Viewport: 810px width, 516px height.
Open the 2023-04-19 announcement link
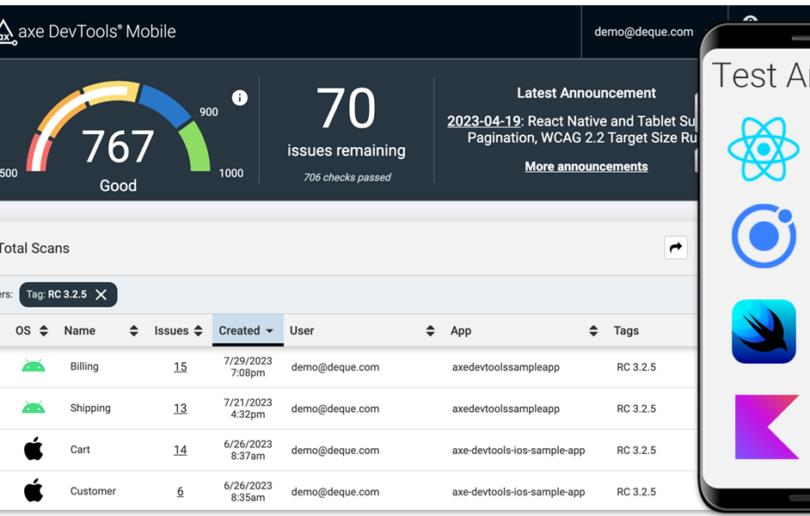click(483, 121)
